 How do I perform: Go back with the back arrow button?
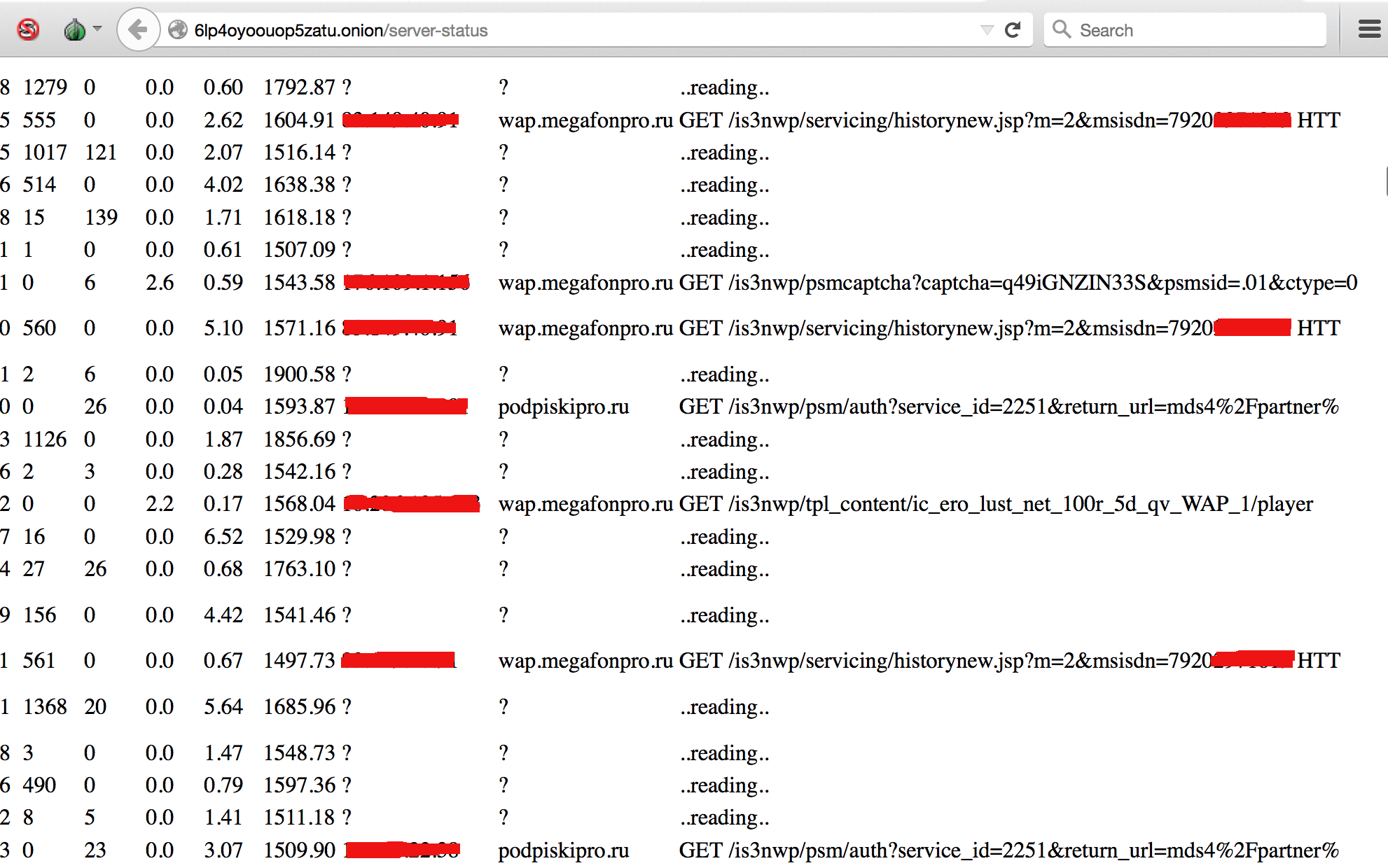click(x=139, y=30)
